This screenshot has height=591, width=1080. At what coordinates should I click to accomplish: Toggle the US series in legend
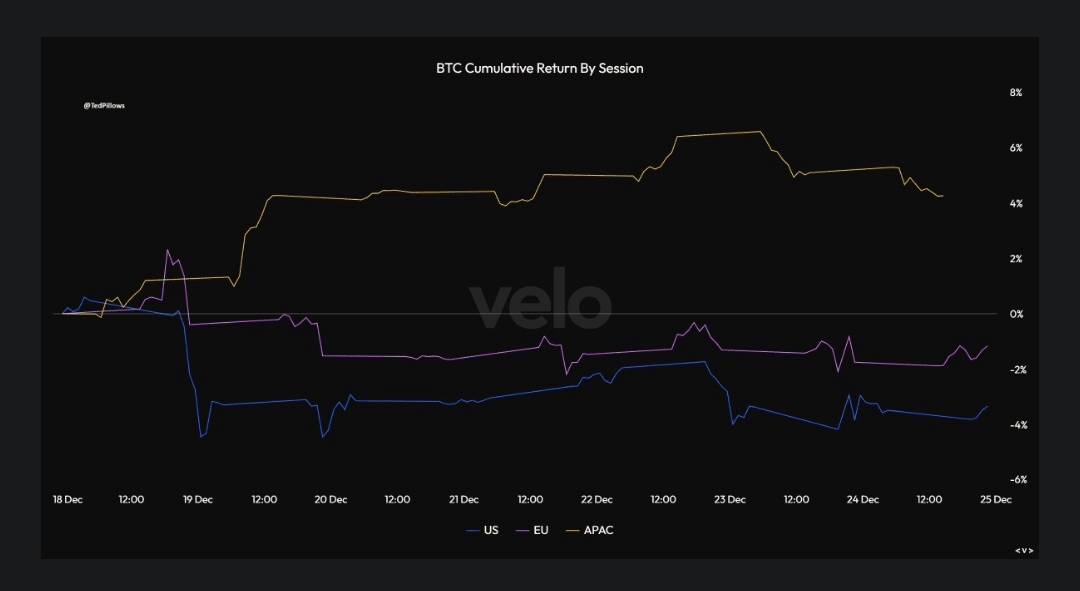pyautogui.click(x=490, y=530)
